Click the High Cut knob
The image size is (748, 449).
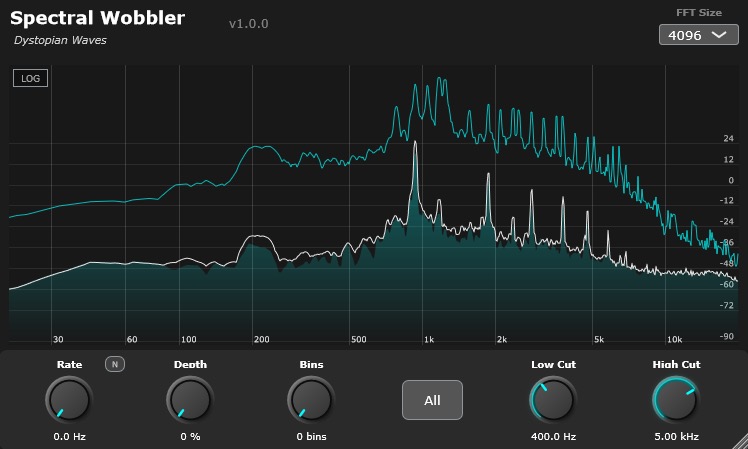tap(676, 399)
